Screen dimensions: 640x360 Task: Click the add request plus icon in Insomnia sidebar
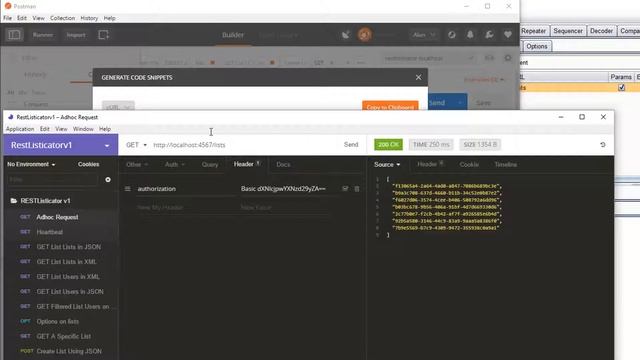pos(108,180)
